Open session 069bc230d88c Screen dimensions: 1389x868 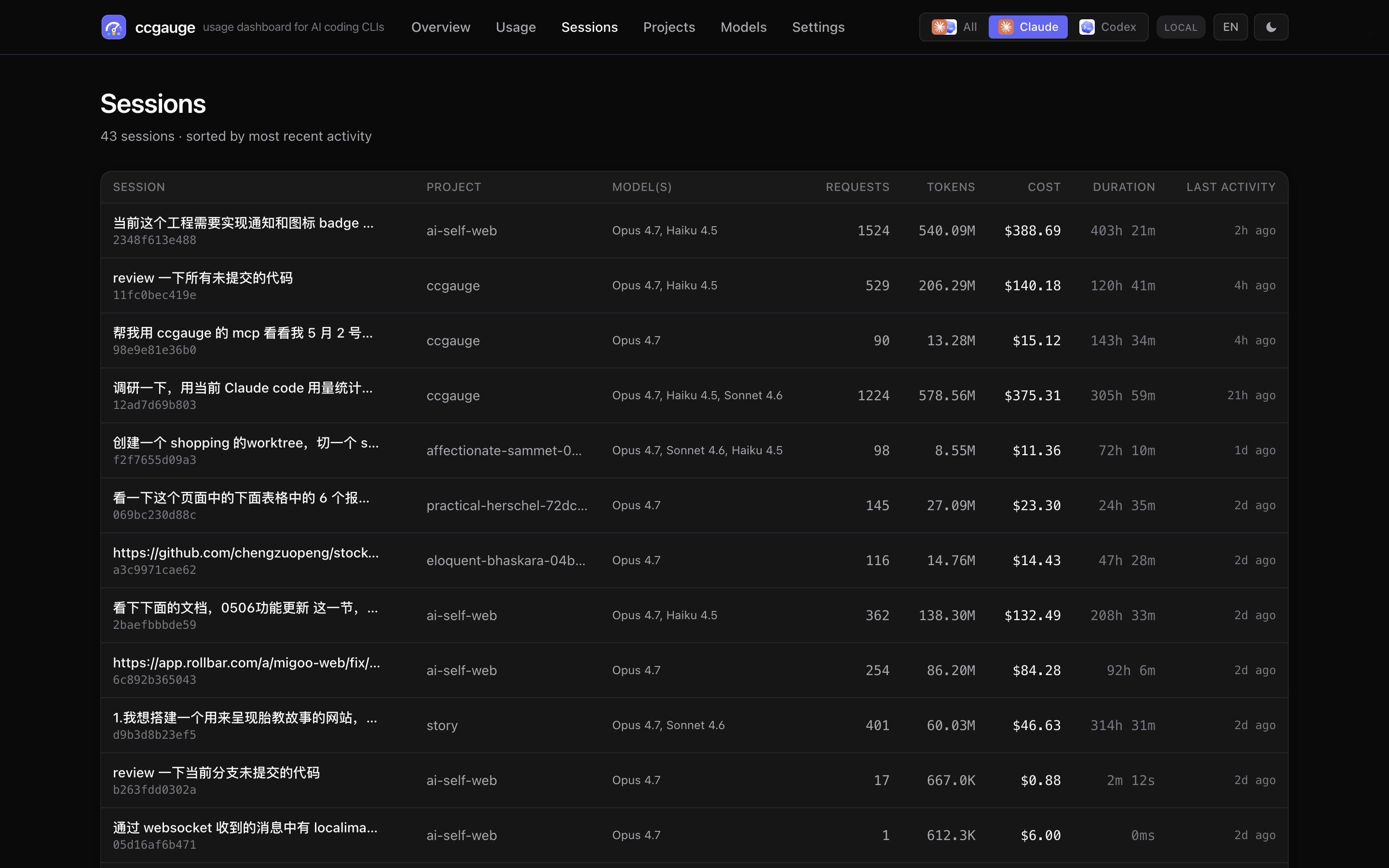(694, 505)
